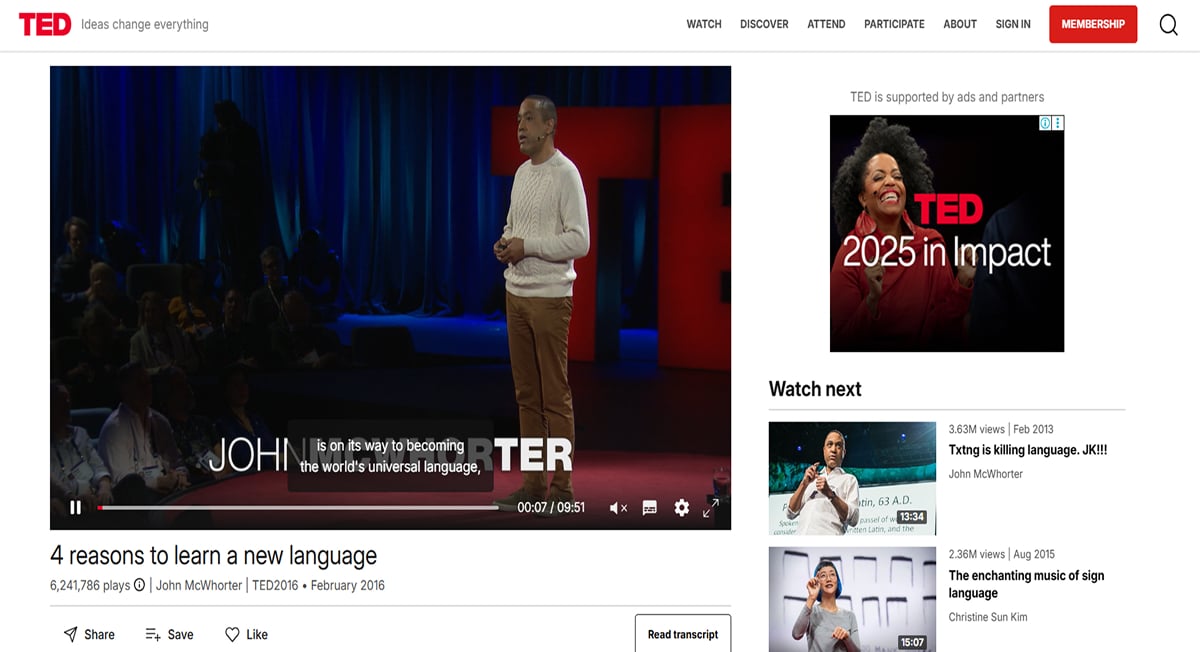Click the 'Watch next' heading
The height and width of the screenshot is (652, 1200).
[815, 389]
